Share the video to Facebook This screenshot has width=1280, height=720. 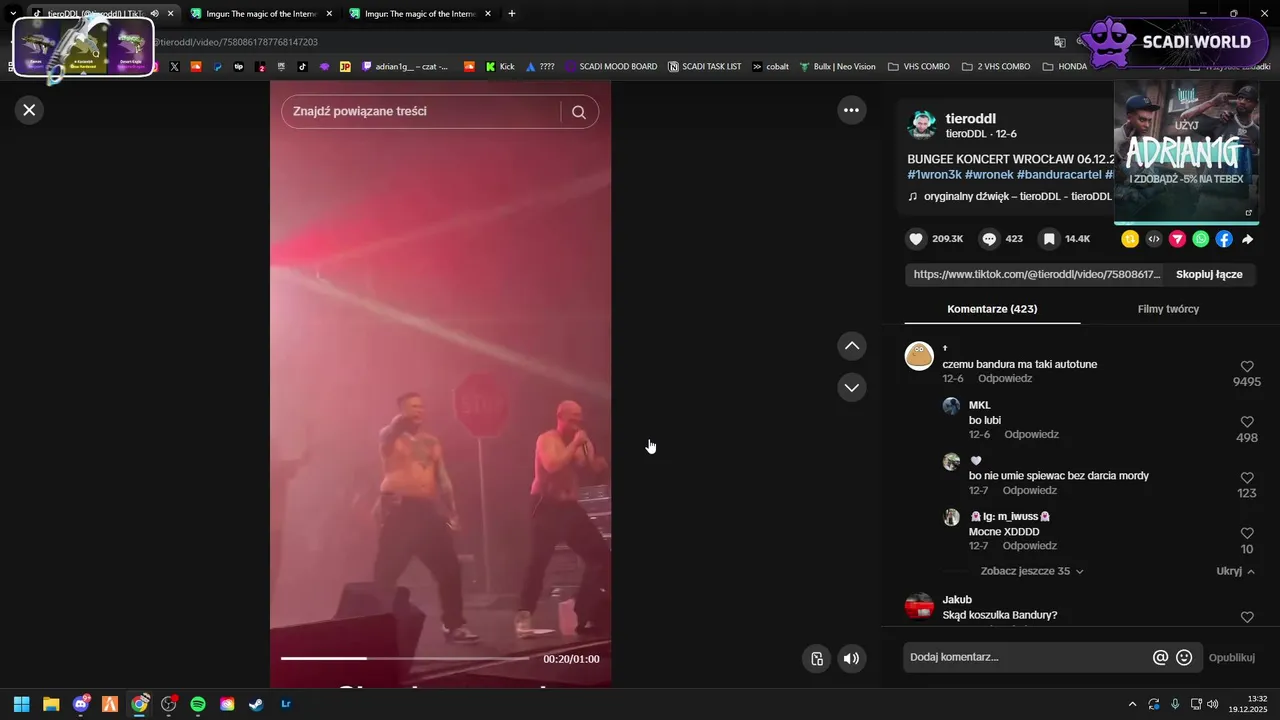1224,239
